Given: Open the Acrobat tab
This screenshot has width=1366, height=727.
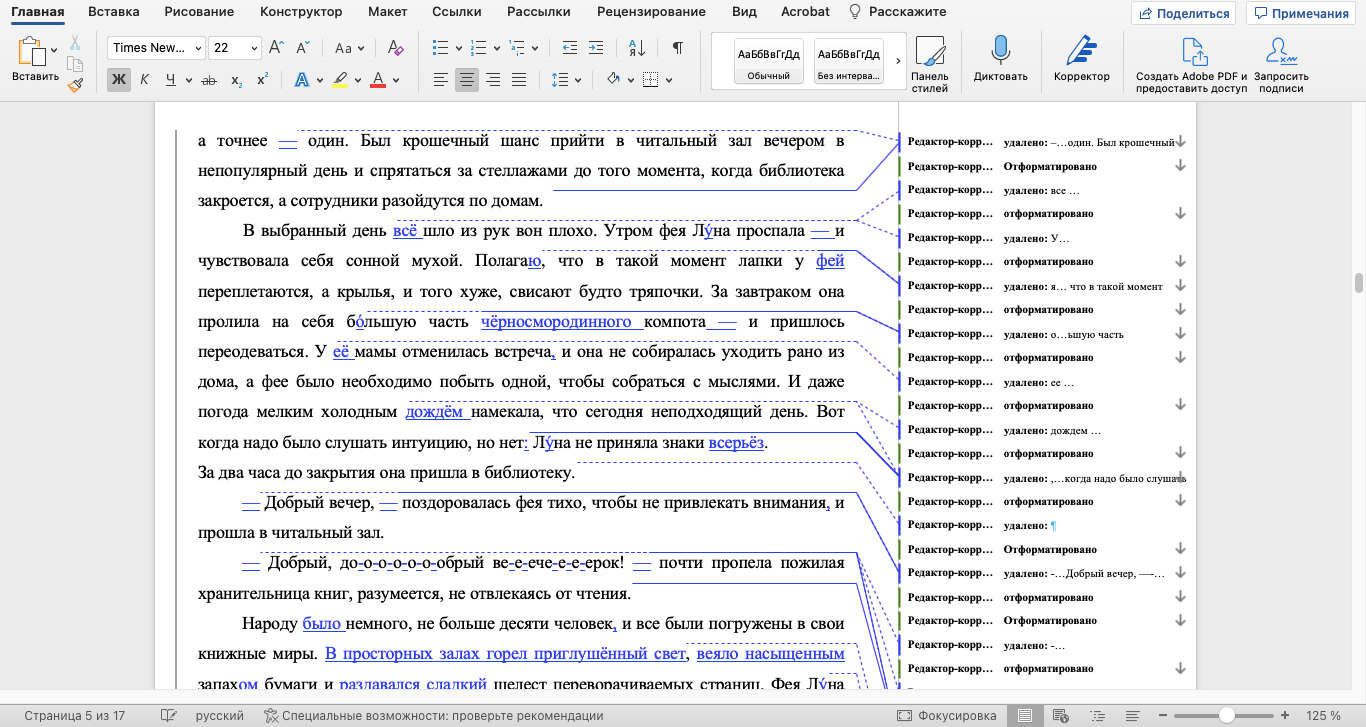Looking at the screenshot, I should 806,12.
